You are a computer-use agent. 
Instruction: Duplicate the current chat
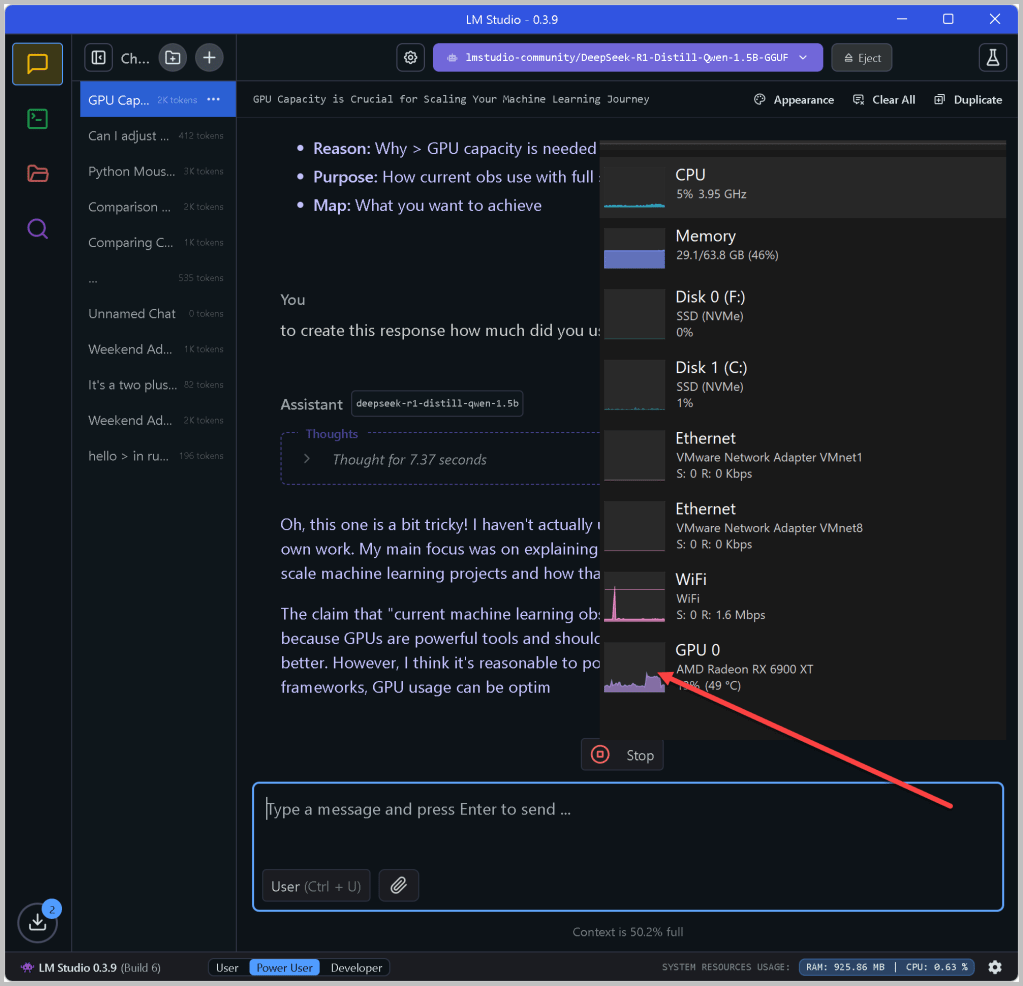(968, 100)
